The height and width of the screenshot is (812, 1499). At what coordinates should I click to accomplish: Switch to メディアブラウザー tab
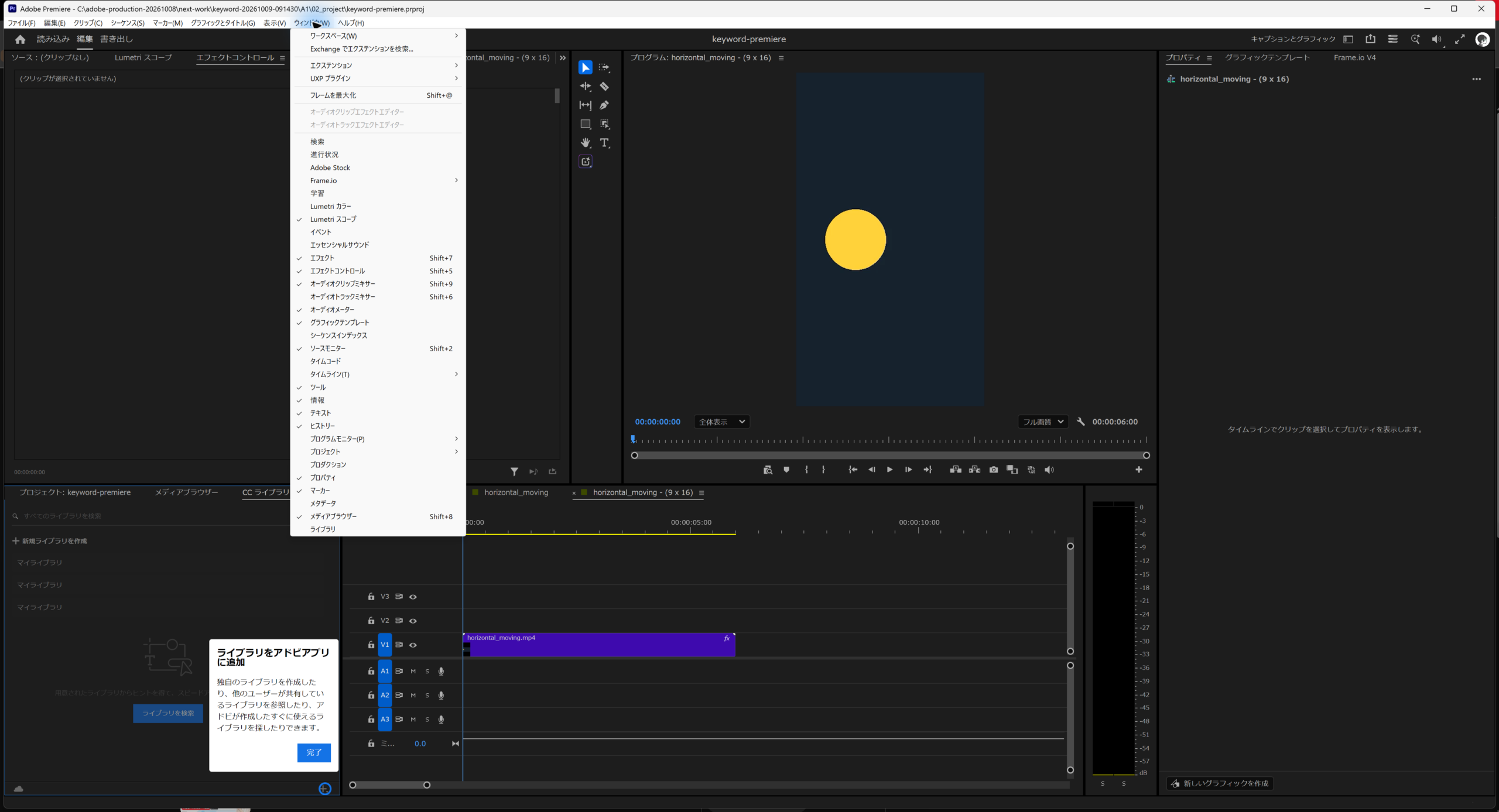tap(186, 492)
